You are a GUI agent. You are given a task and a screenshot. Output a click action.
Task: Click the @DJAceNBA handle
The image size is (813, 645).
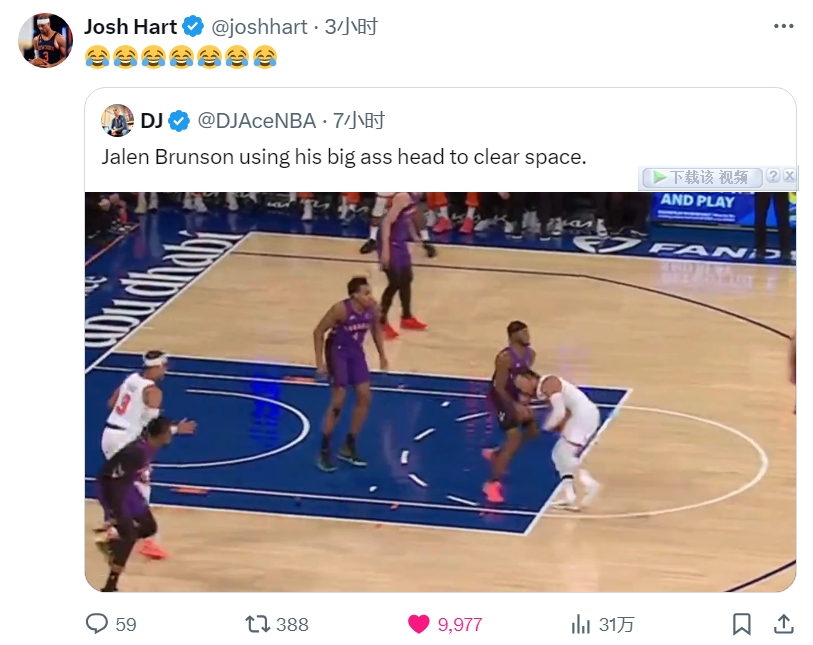257,121
